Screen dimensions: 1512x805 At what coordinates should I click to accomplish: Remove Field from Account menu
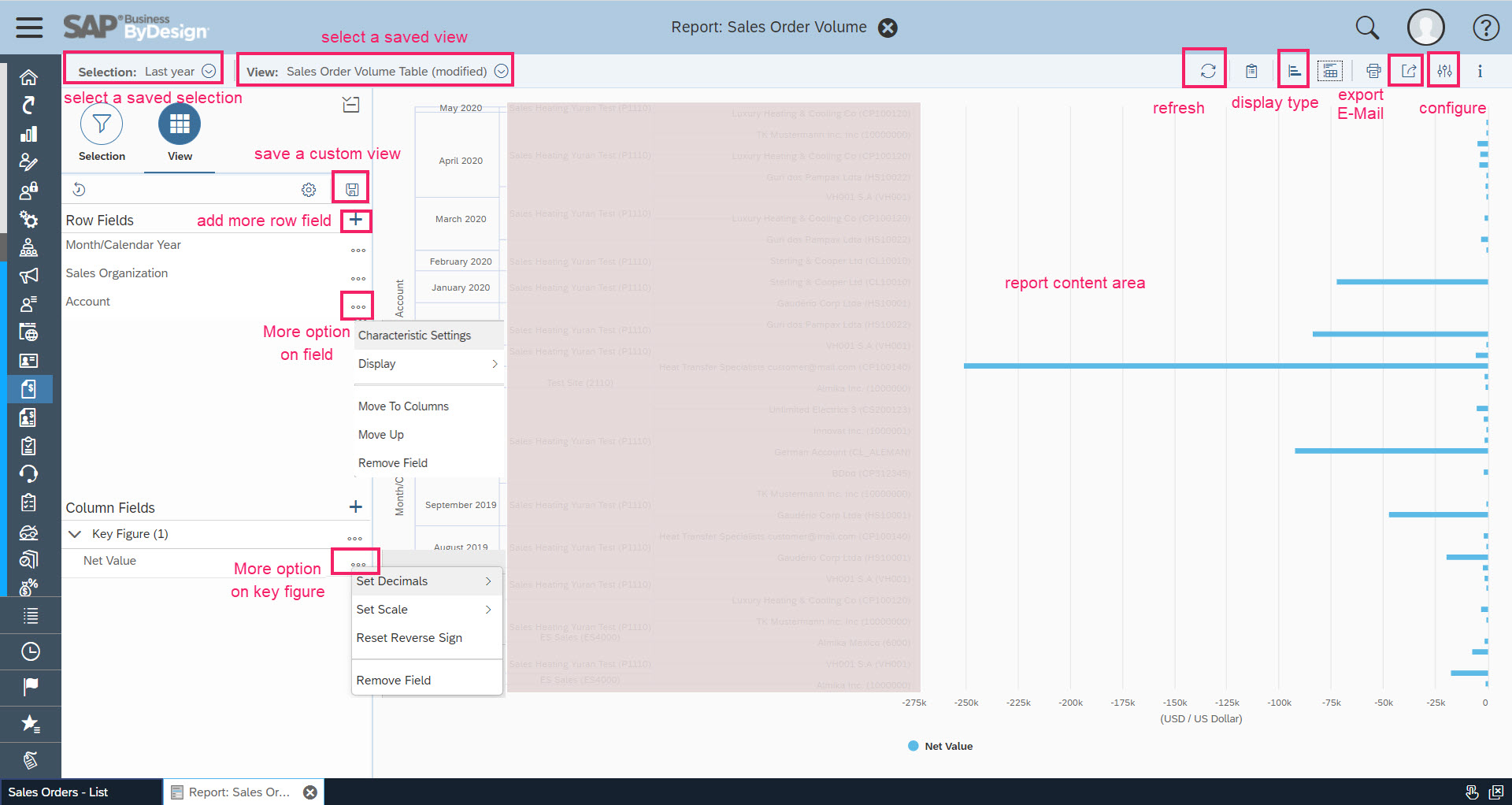click(429, 463)
